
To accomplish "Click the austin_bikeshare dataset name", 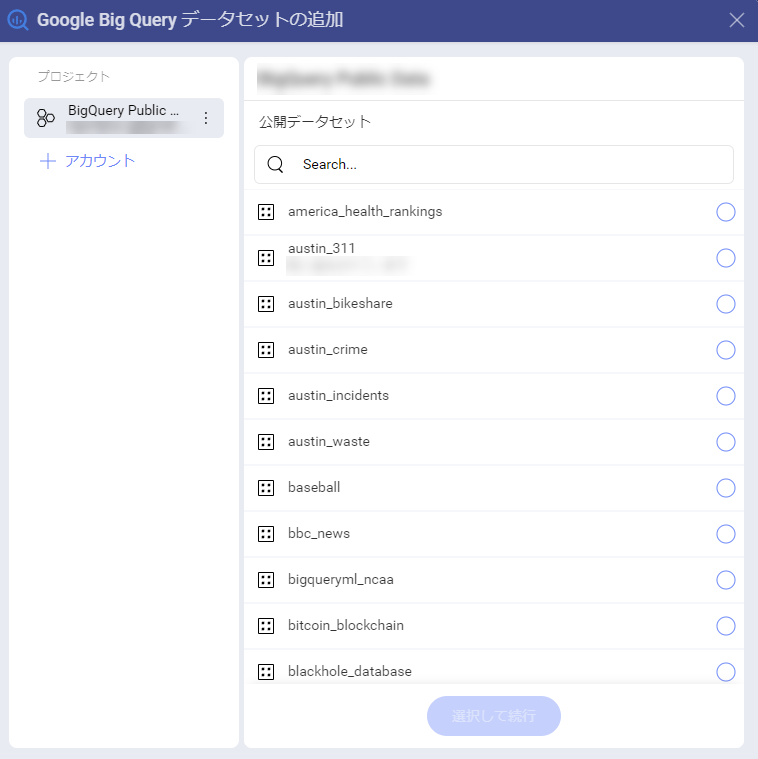I will click(340, 304).
